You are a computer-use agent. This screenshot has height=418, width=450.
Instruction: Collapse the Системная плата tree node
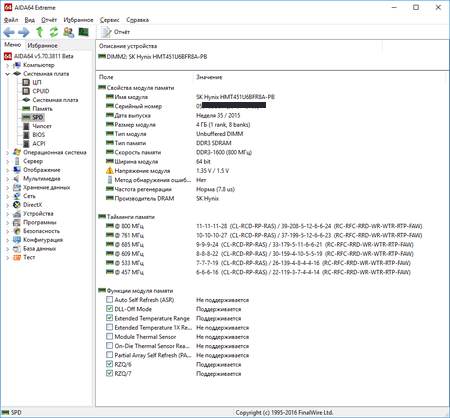[x=7, y=74]
